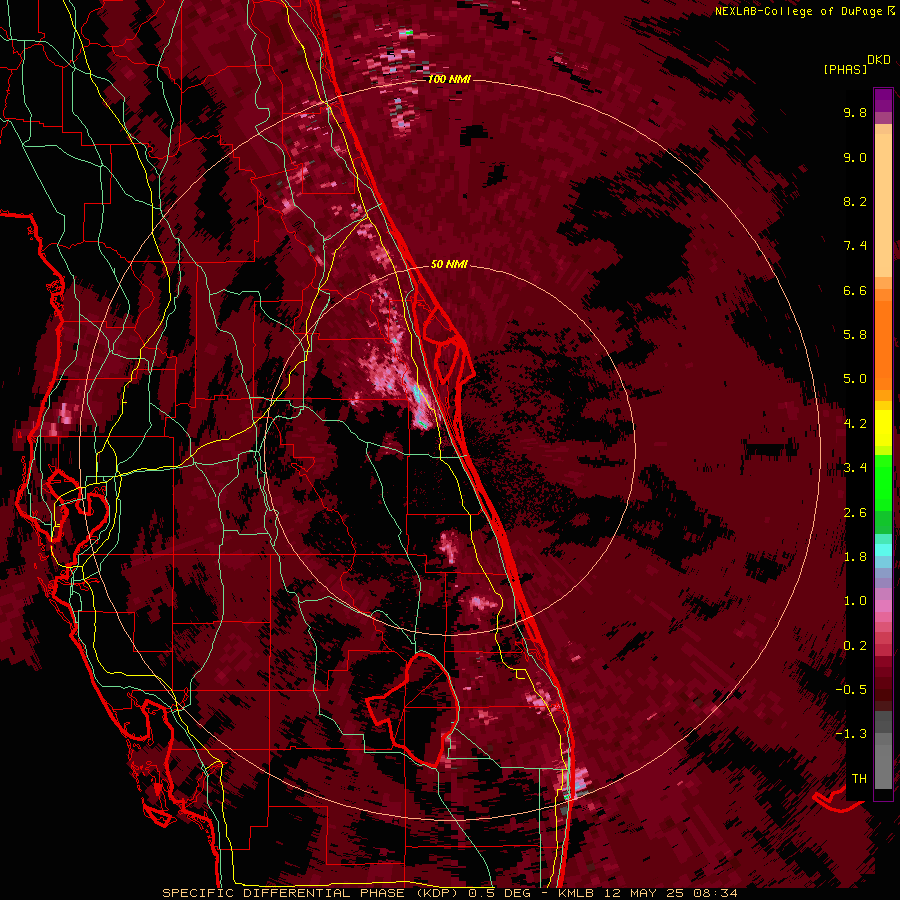Click the 0.2 scale value
The width and height of the screenshot is (900, 900).
click(855, 646)
